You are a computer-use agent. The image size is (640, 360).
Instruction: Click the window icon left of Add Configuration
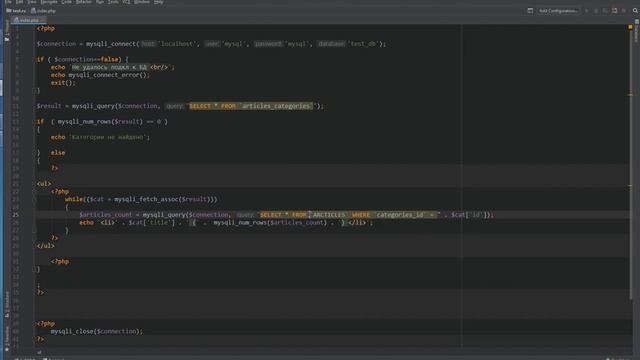(530, 11)
